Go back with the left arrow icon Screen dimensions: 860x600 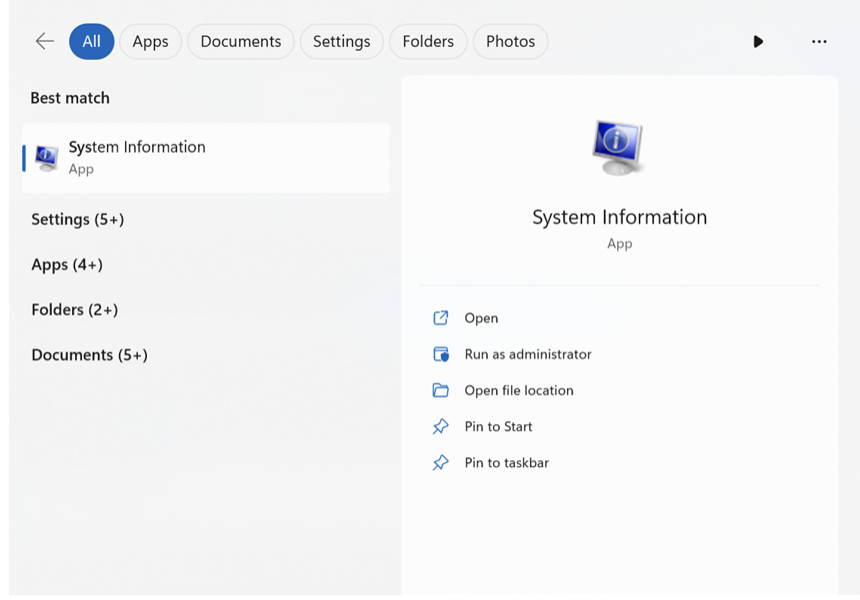[x=44, y=41]
